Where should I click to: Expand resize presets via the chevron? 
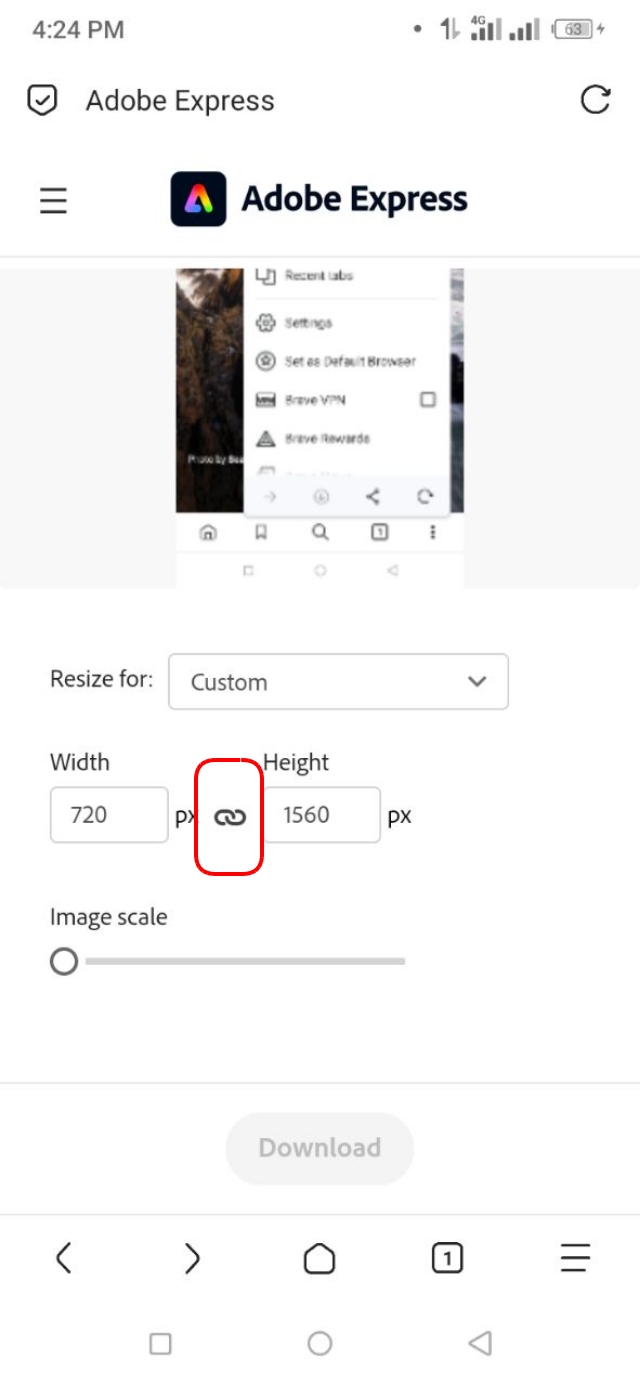(x=475, y=681)
